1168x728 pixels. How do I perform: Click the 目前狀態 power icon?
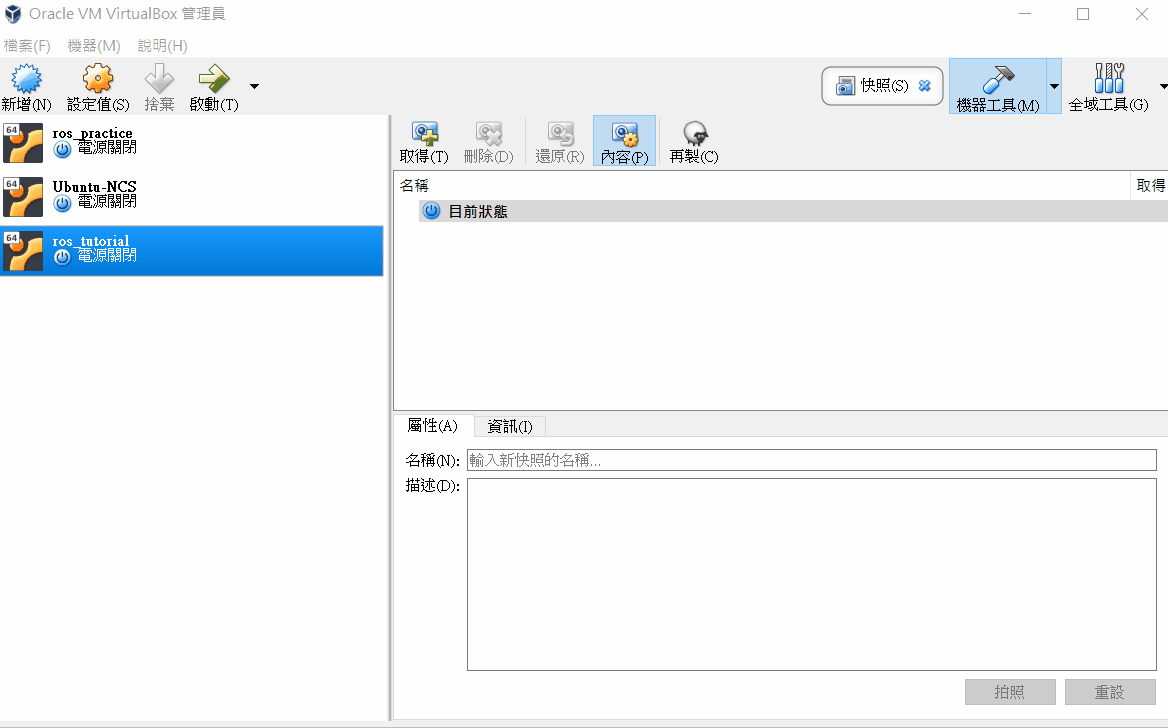click(x=431, y=211)
